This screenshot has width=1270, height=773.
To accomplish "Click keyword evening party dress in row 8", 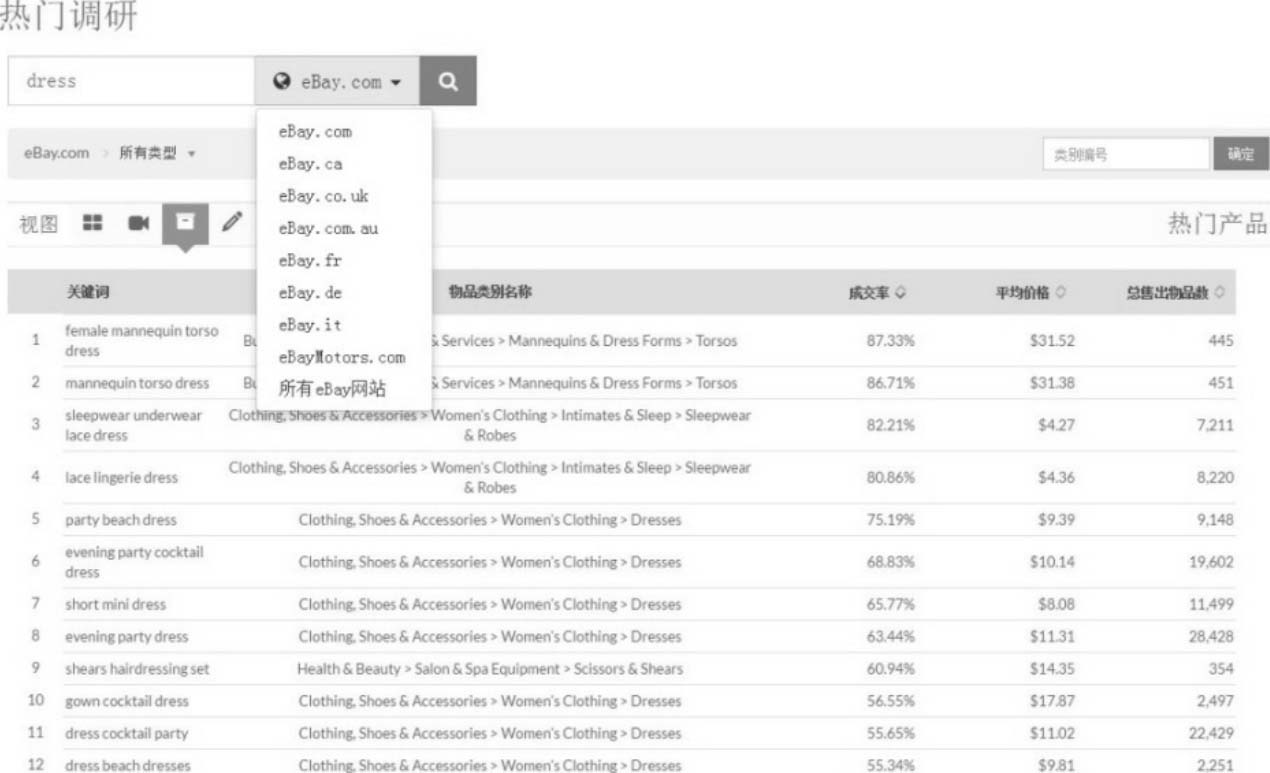I will tap(126, 637).
